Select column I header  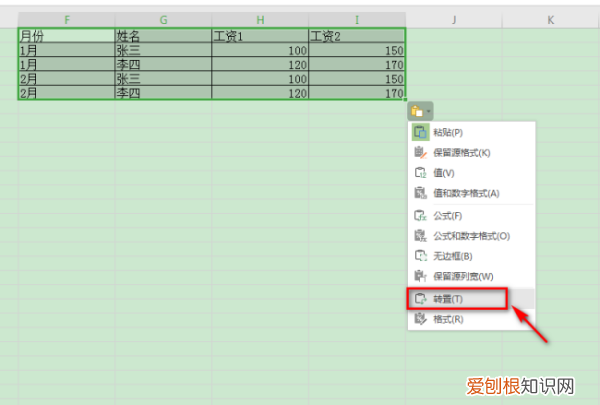[x=357, y=20]
